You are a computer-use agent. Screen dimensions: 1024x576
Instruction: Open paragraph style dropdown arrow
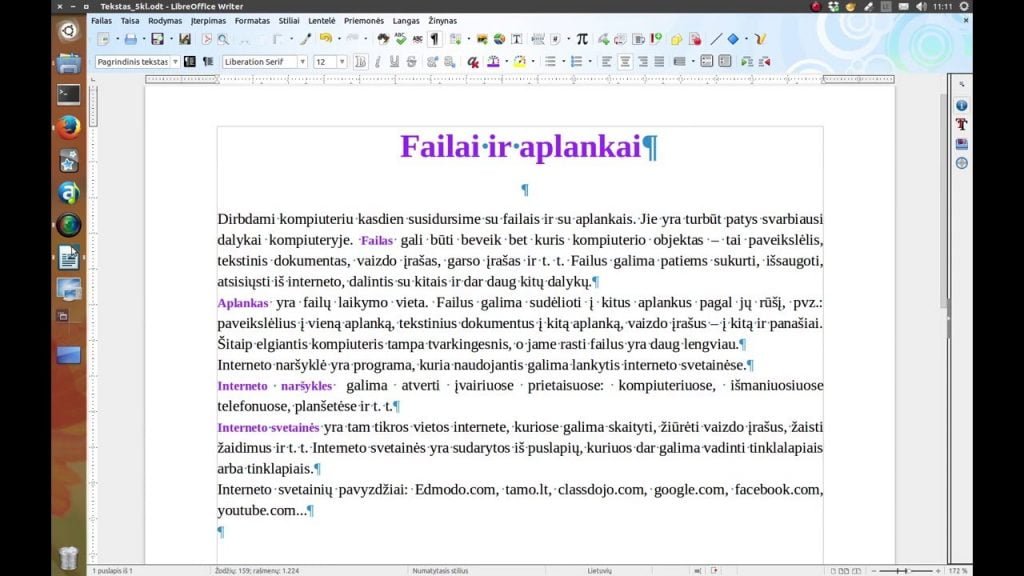point(175,62)
